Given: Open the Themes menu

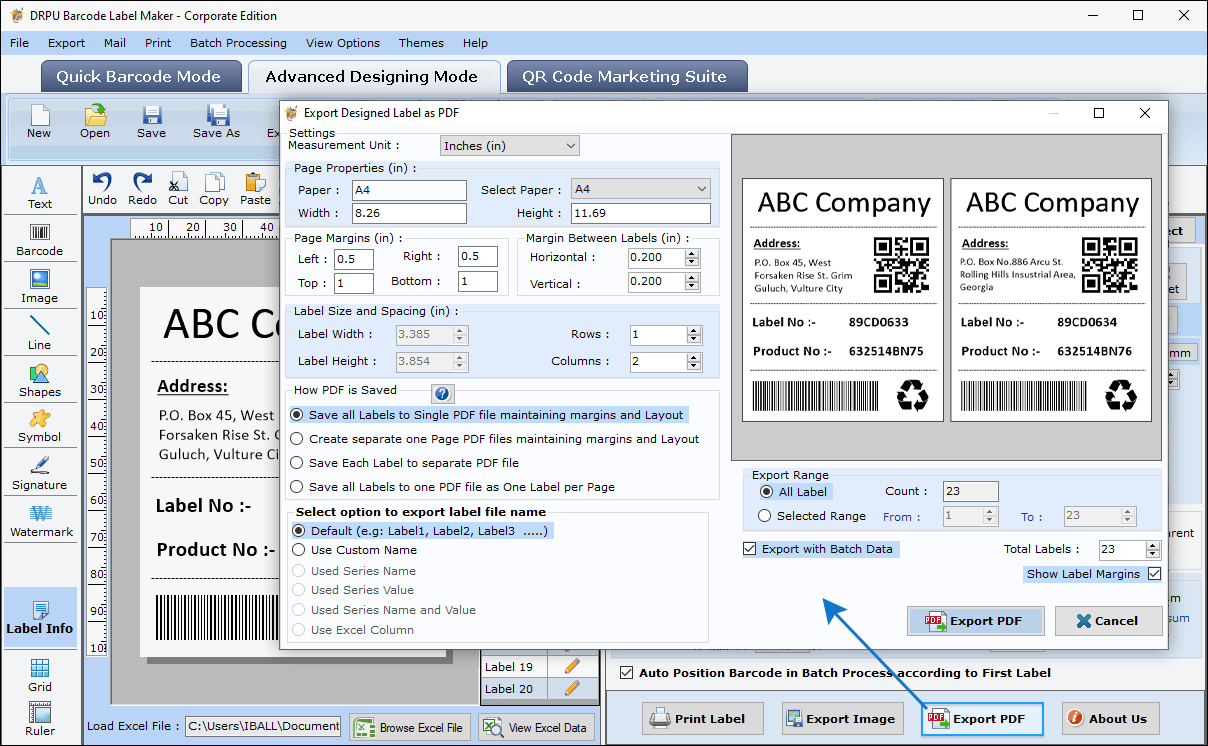Looking at the screenshot, I should tap(421, 43).
